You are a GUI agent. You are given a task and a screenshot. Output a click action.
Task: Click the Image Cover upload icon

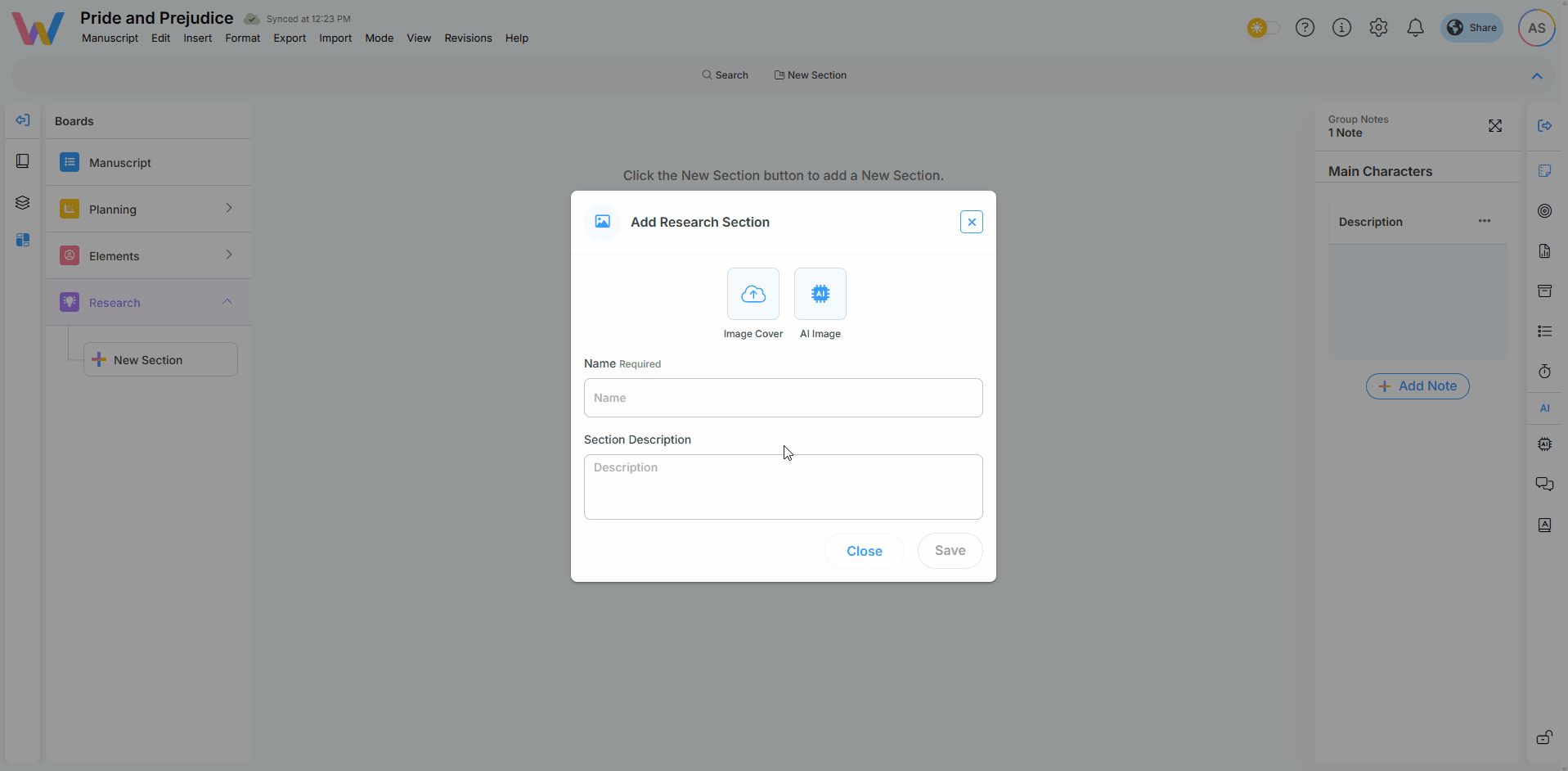pos(753,294)
